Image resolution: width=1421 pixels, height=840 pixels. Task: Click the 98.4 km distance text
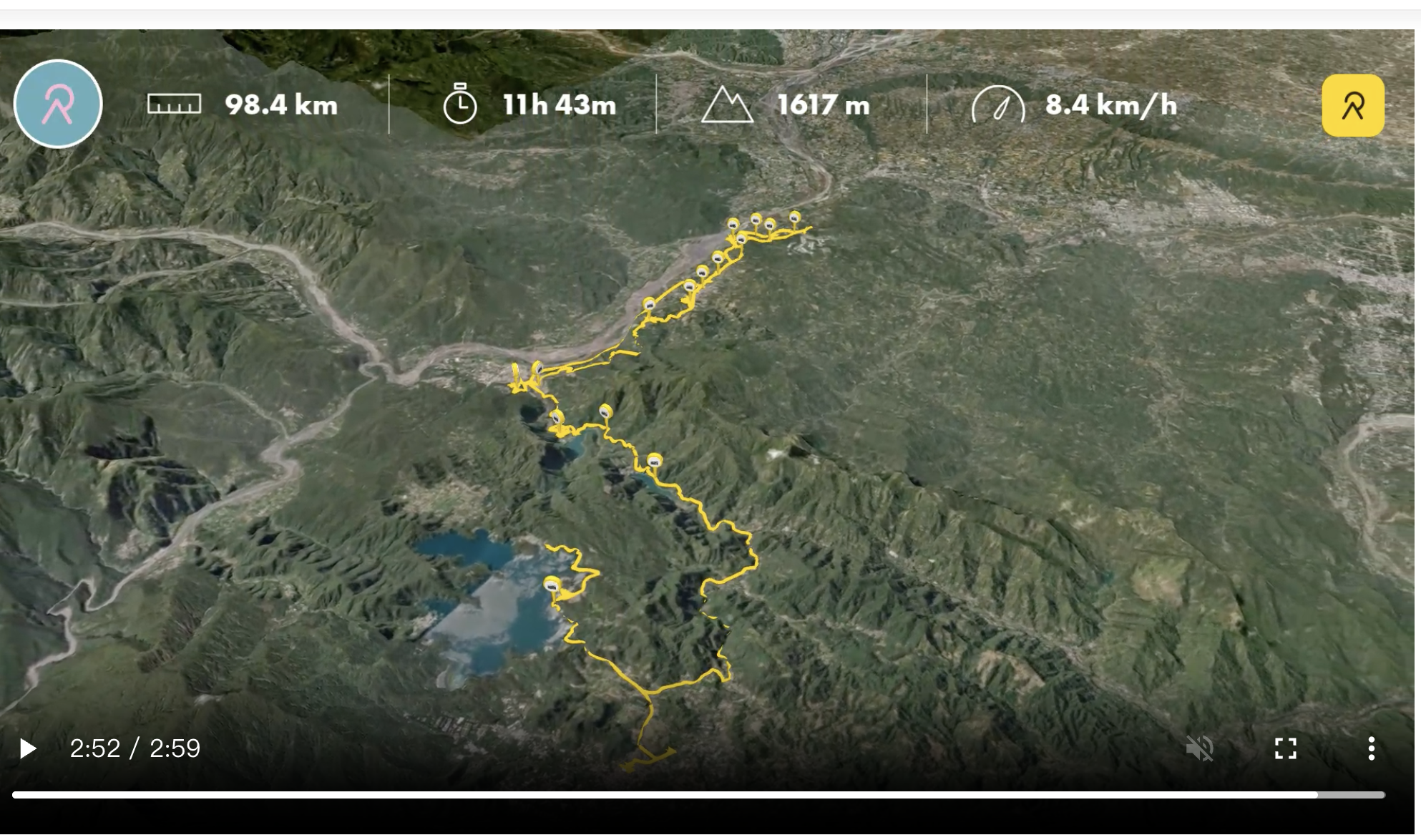[x=281, y=105]
